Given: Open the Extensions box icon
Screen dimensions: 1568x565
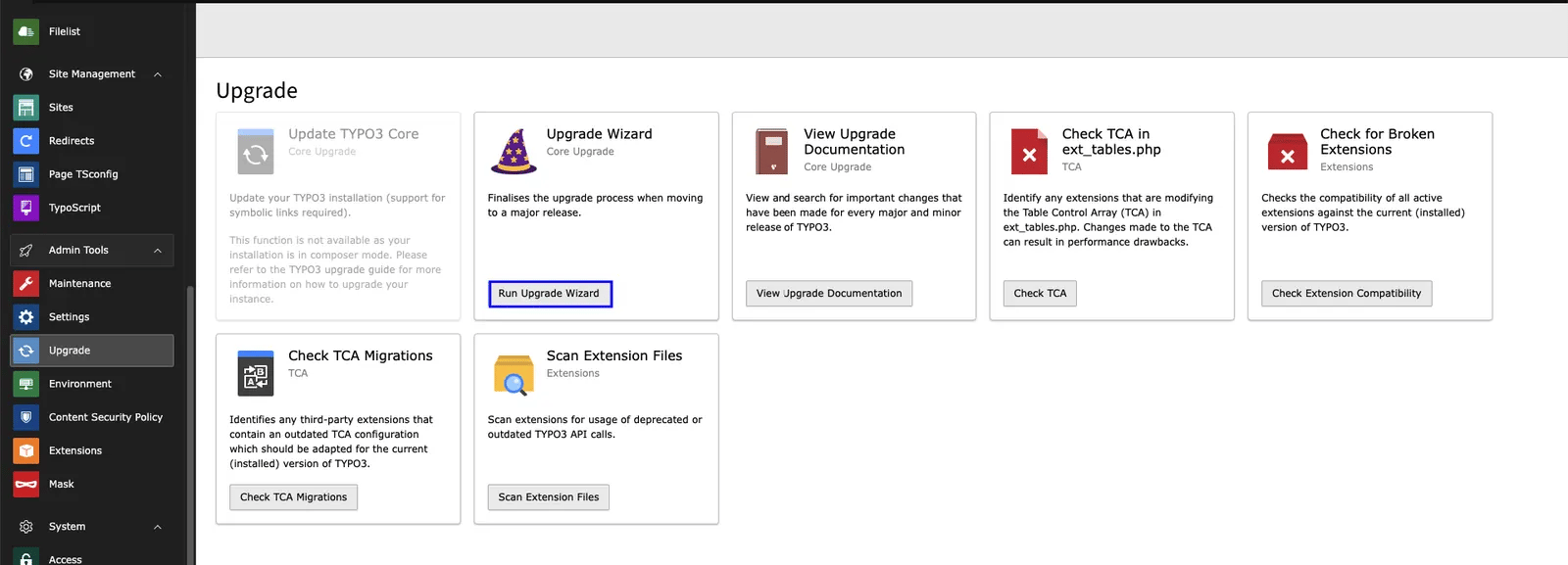Looking at the screenshot, I should coord(26,450).
